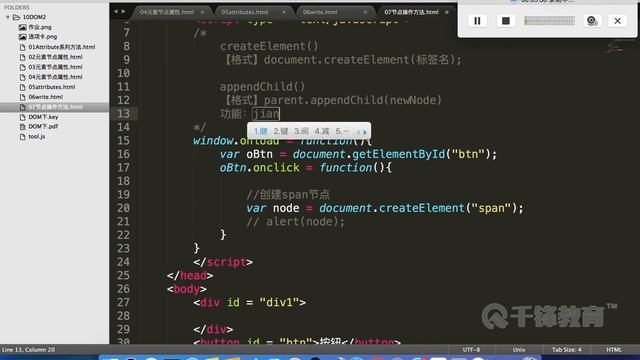
Task: Click the //创建span节点 comment
Action: coord(288,195)
